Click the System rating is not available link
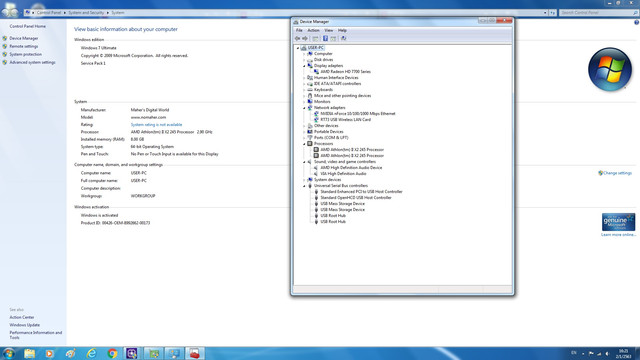This screenshot has height=360, width=640. pos(156,124)
